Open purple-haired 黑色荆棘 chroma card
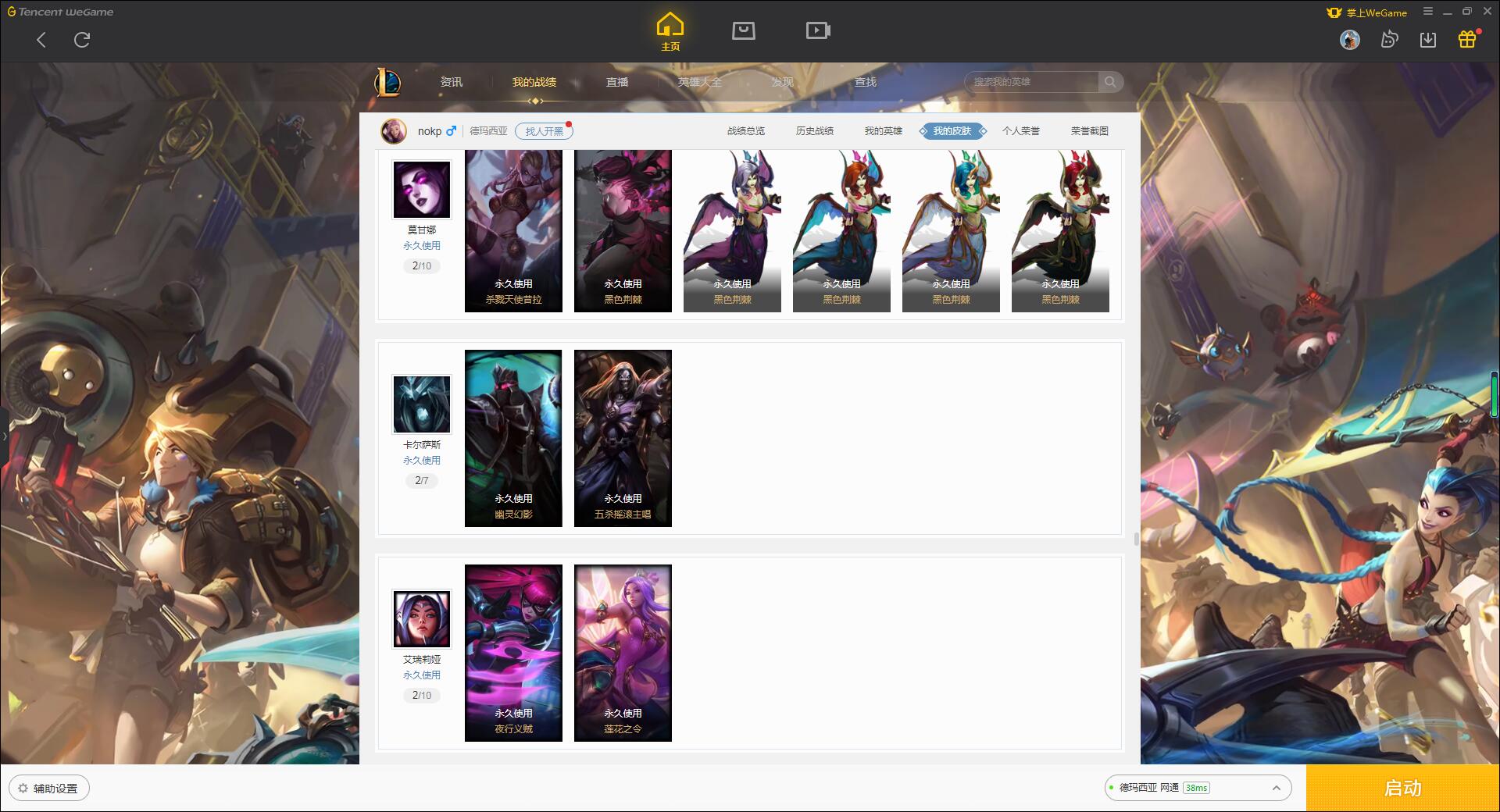Viewport: 1500px width, 812px height. pyautogui.click(x=732, y=231)
